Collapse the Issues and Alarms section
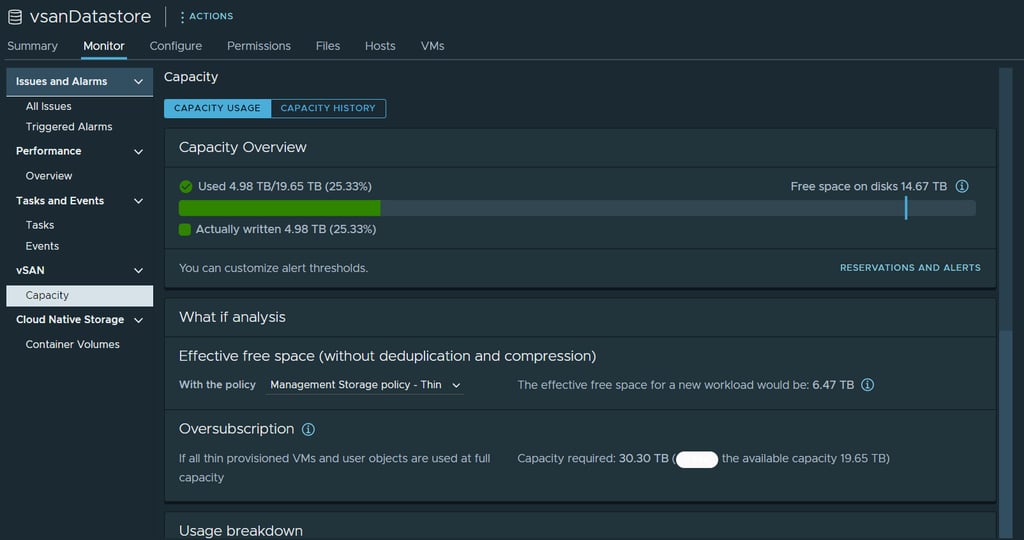The image size is (1024, 540). [x=138, y=82]
